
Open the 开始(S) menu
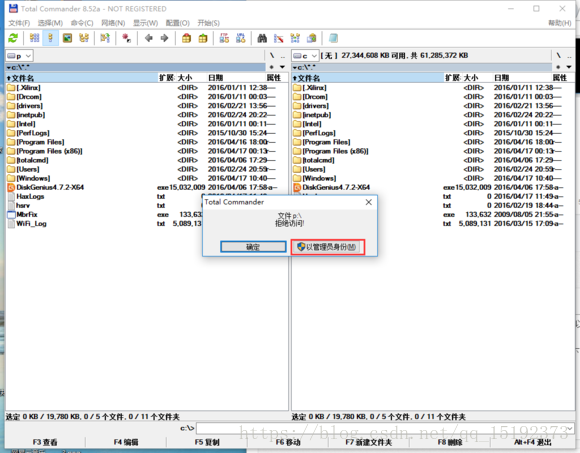(x=208, y=23)
